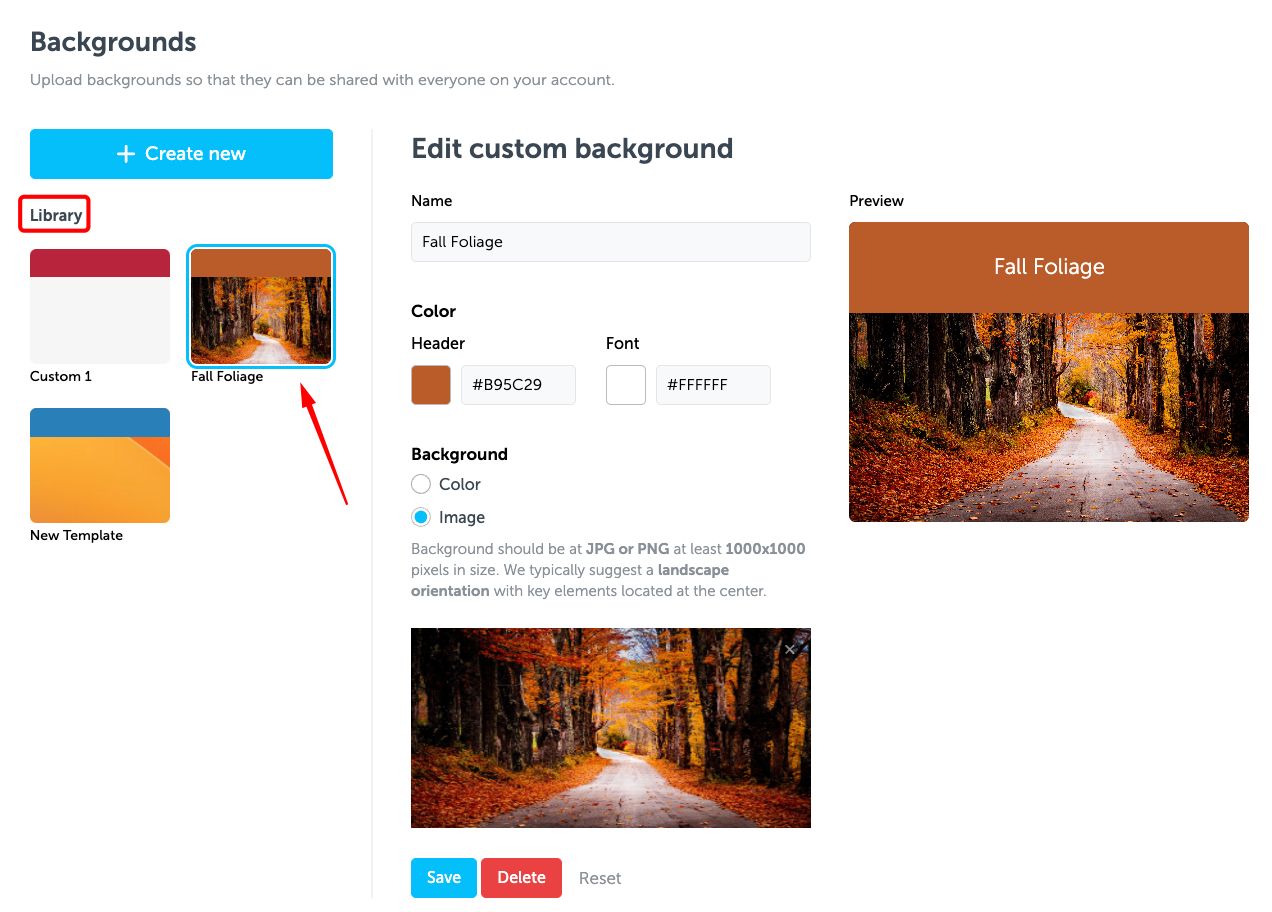Viewport: 1272px width, 912px height.
Task: Click the Name input field
Action: pyautogui.click(x=610, y=241)
